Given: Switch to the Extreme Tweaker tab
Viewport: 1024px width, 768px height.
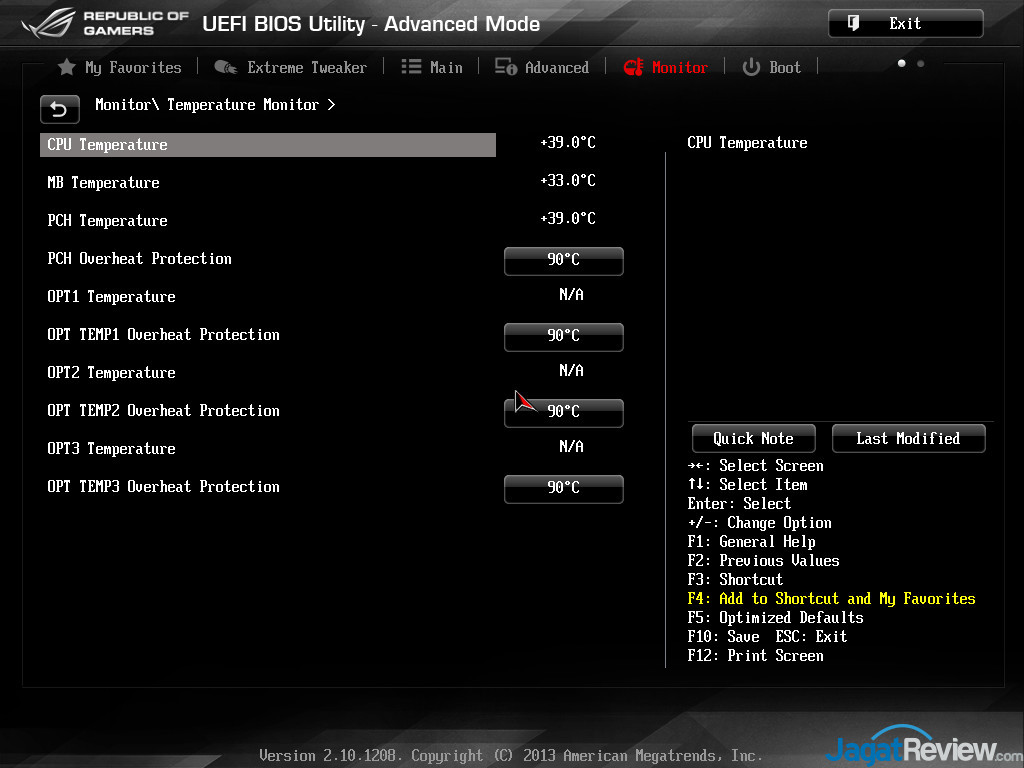Looking at the screenshot, I should (291, 67).
